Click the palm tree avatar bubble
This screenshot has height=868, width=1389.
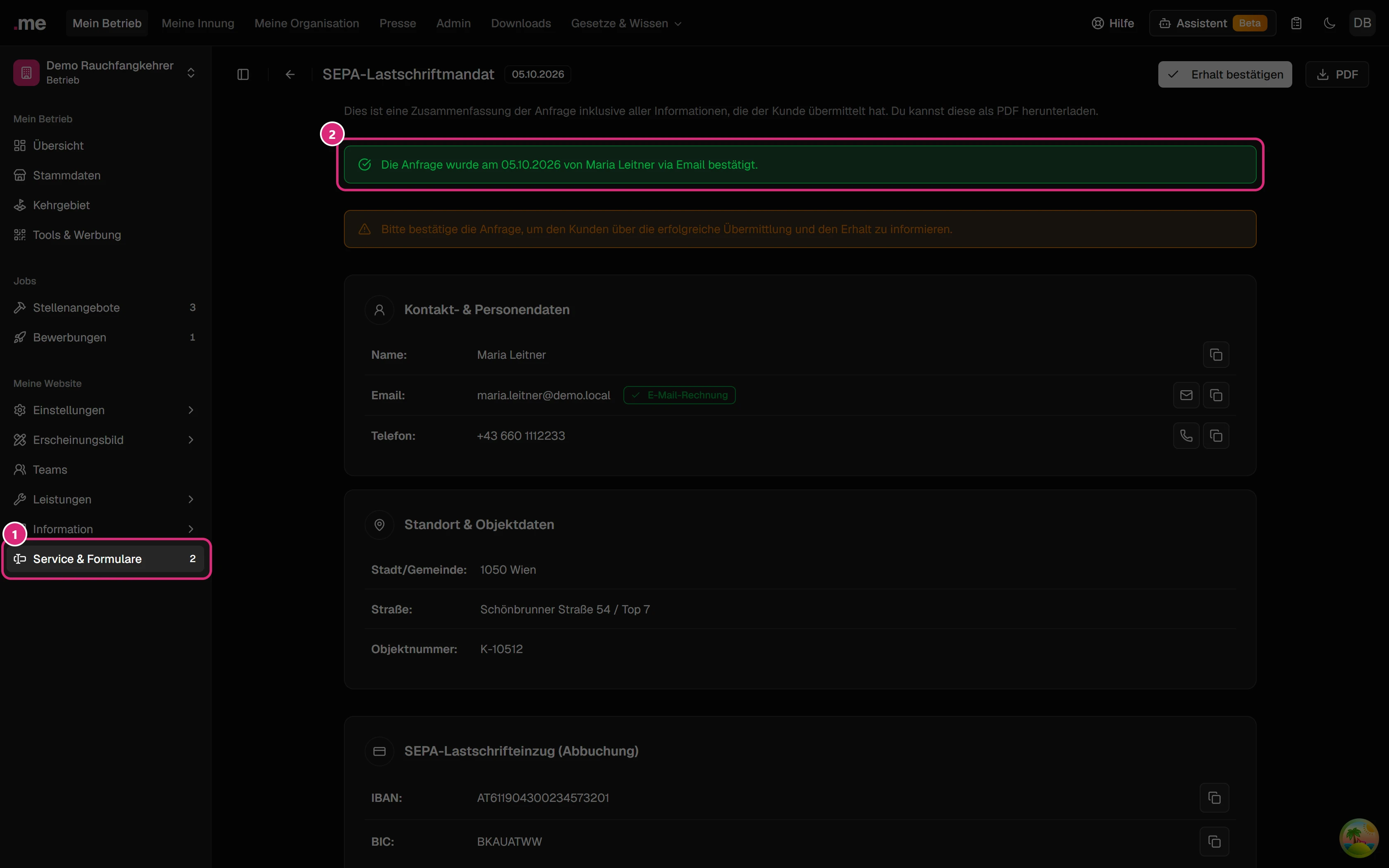(x=1358, y=837)
